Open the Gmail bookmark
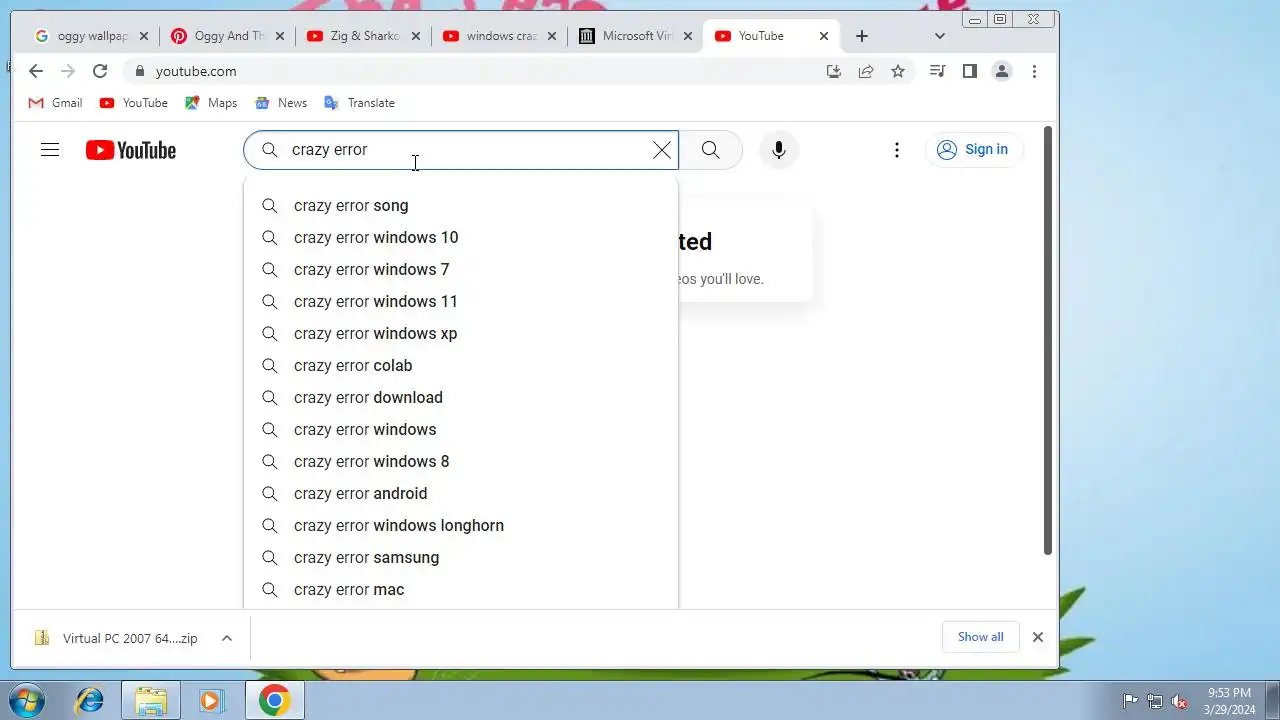1280x720 pixels. (x=55, y=103)
